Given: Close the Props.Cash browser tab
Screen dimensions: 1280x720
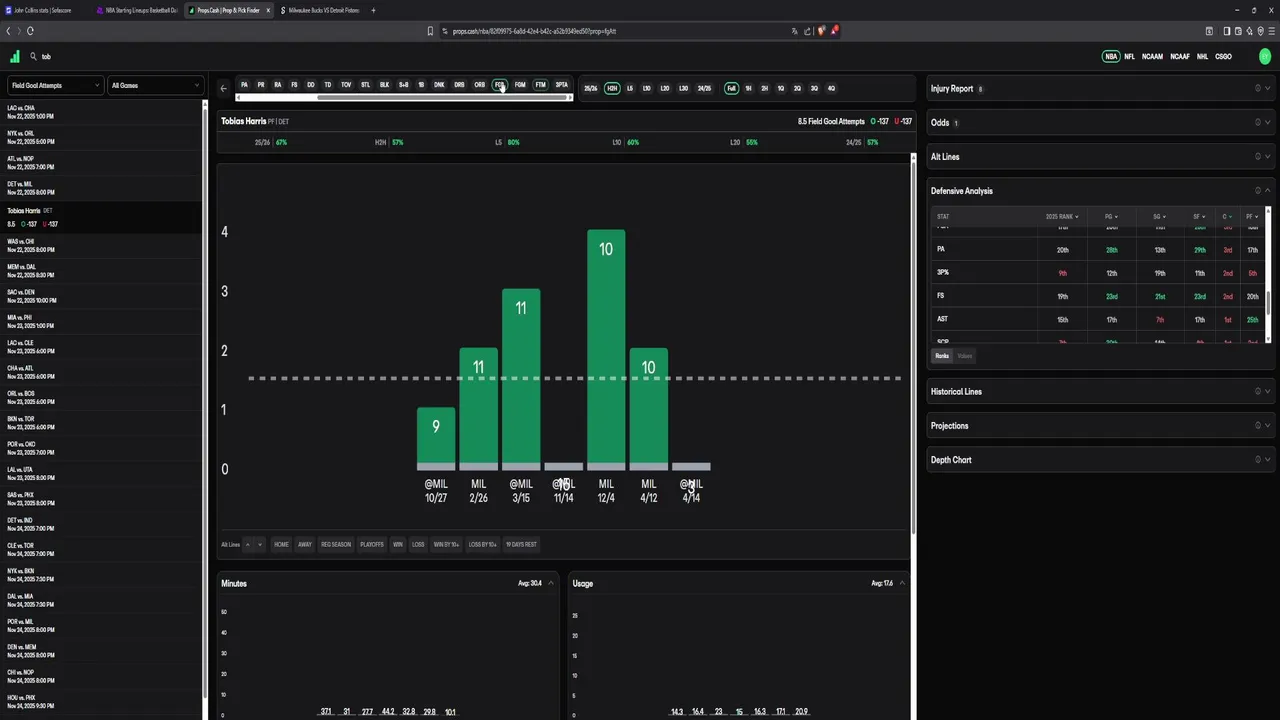Looking at the screenshot, I should (x=268, y=10).
